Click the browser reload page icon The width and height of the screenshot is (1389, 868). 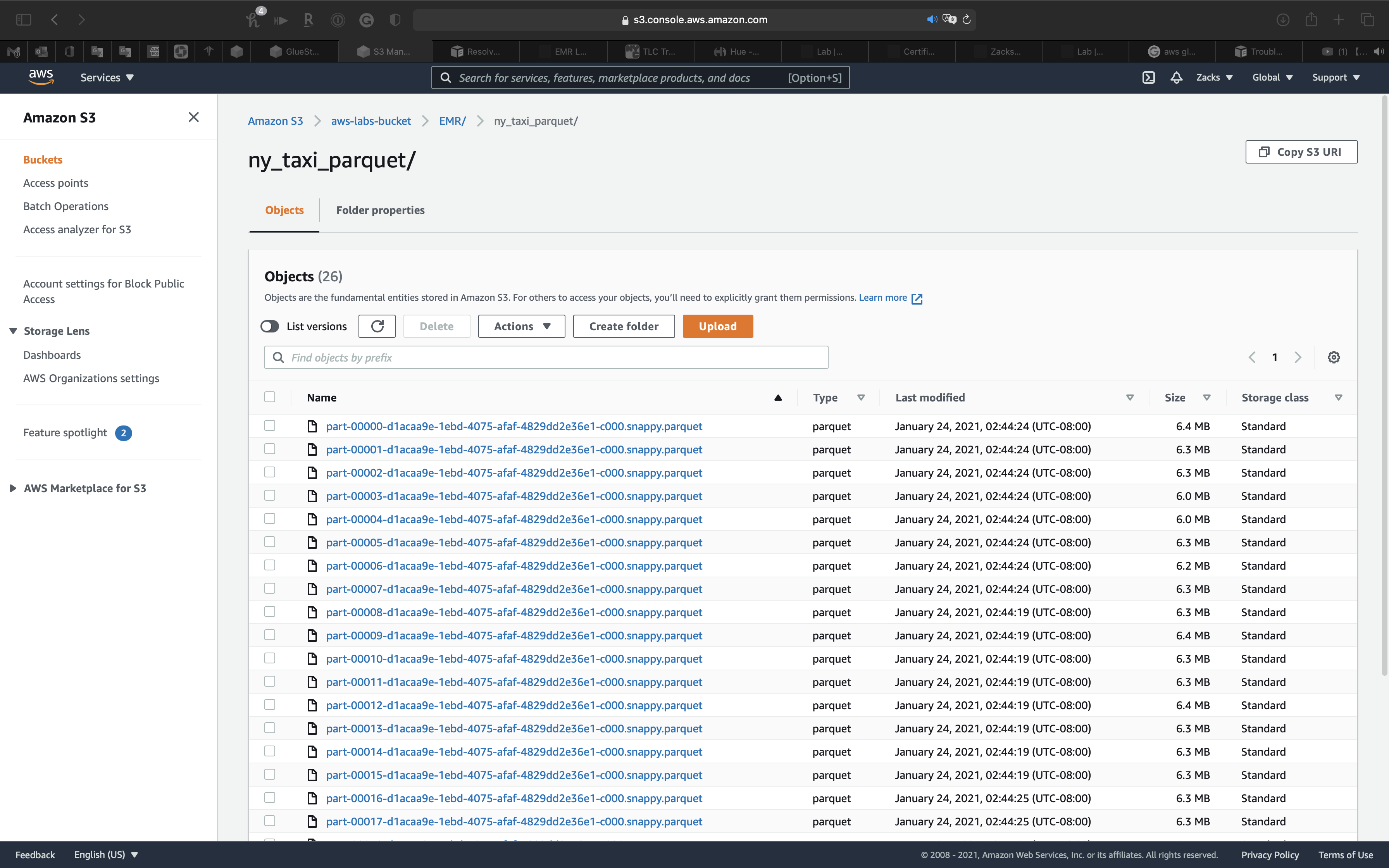967,19
